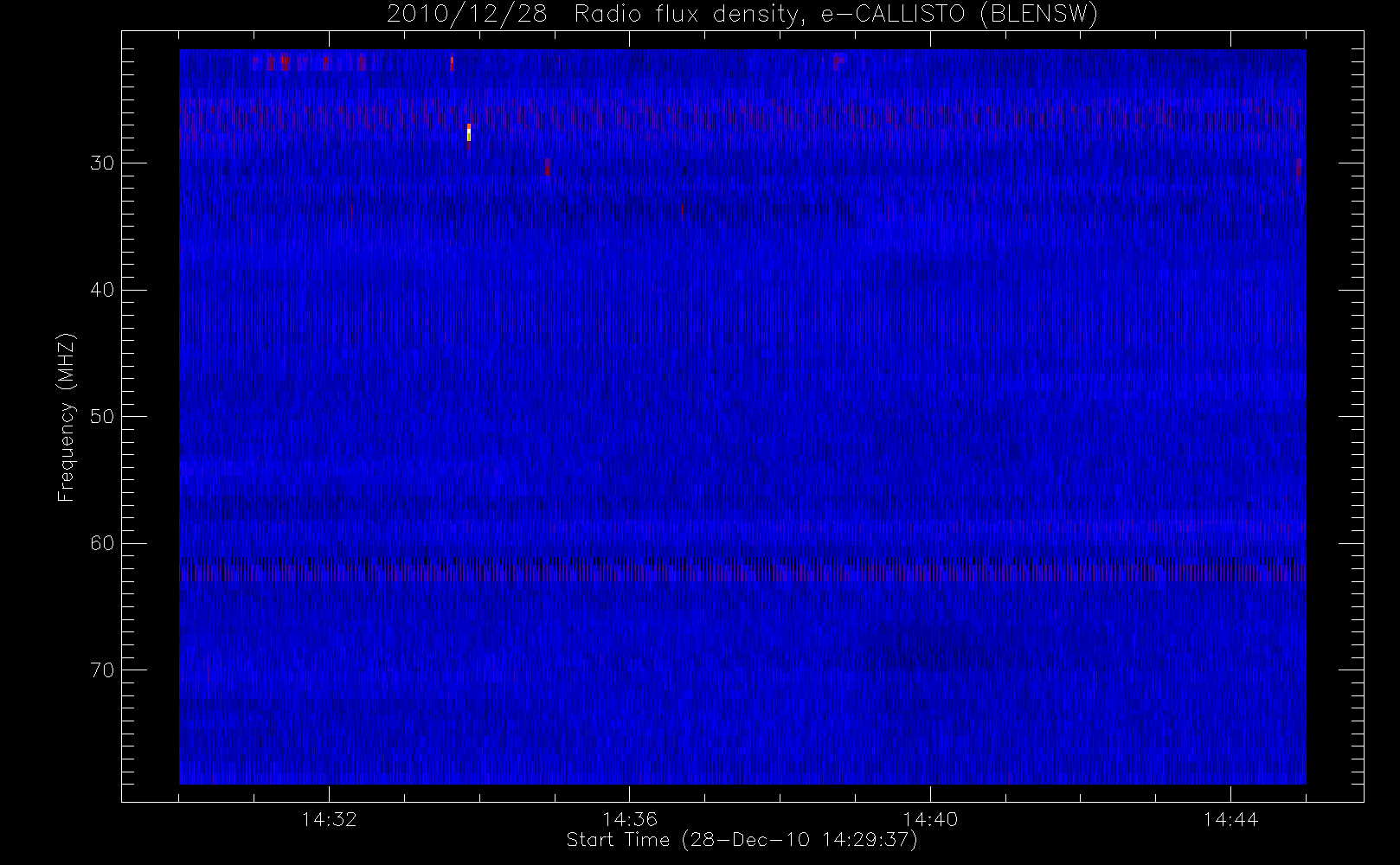Click the 14:40 time tick label
This screenshot has height=865, width=1400.
[x=930, y=819]
